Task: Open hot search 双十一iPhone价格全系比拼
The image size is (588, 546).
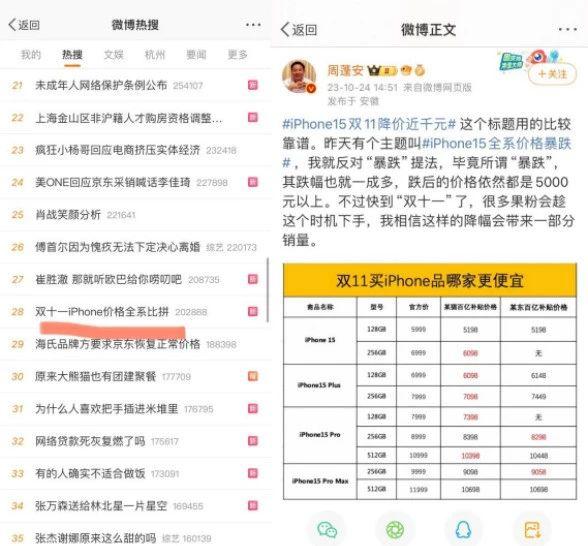Action: coord(102,312)
